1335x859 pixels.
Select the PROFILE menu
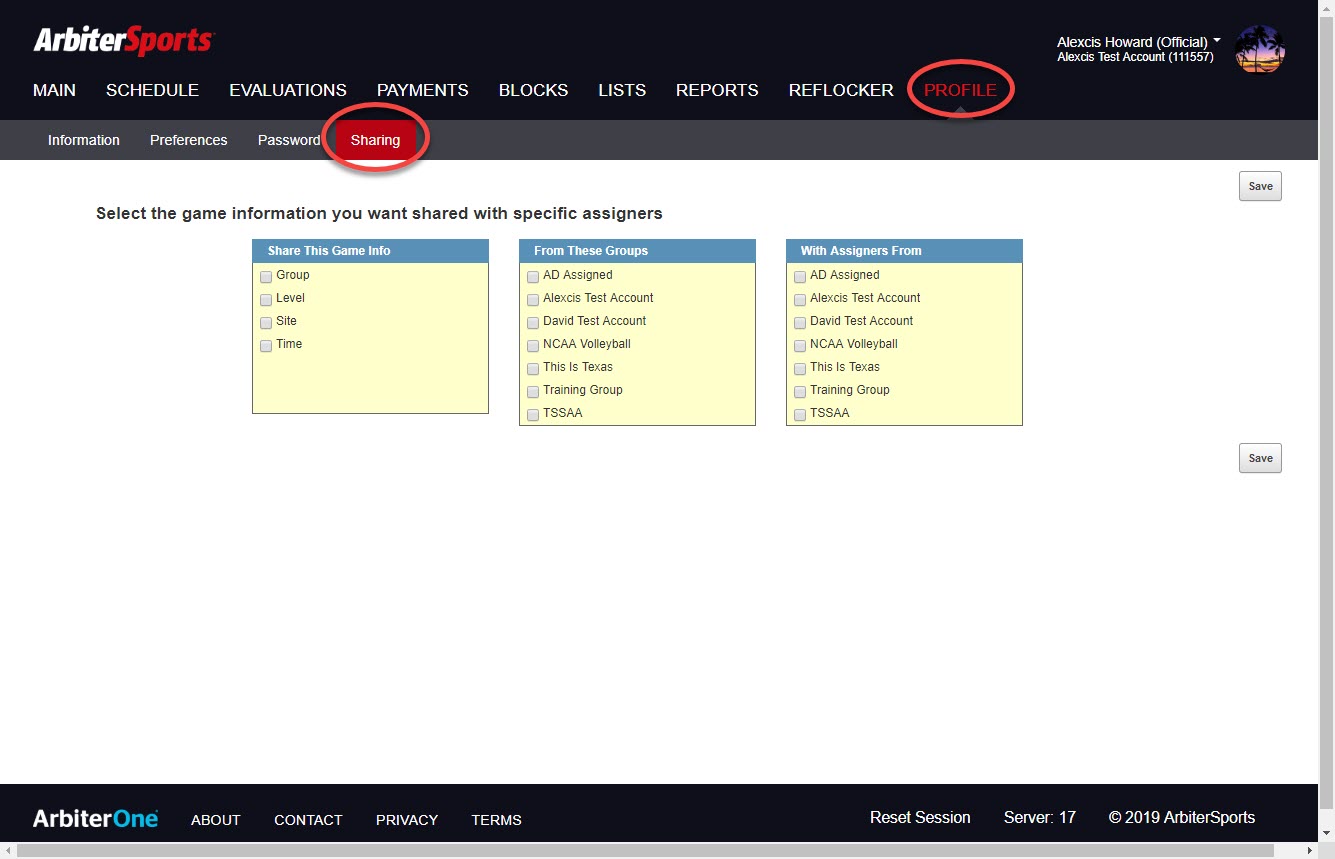tap(960, 90)
